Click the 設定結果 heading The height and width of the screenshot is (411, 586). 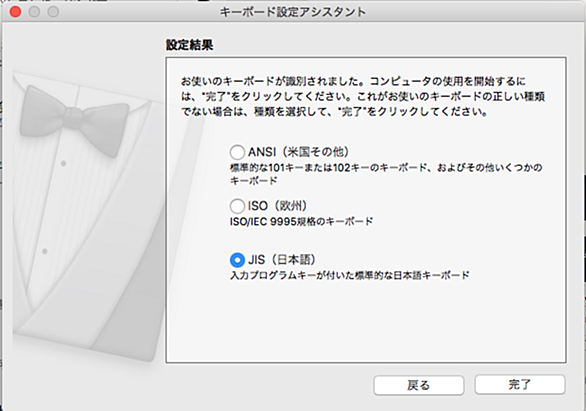189,45
